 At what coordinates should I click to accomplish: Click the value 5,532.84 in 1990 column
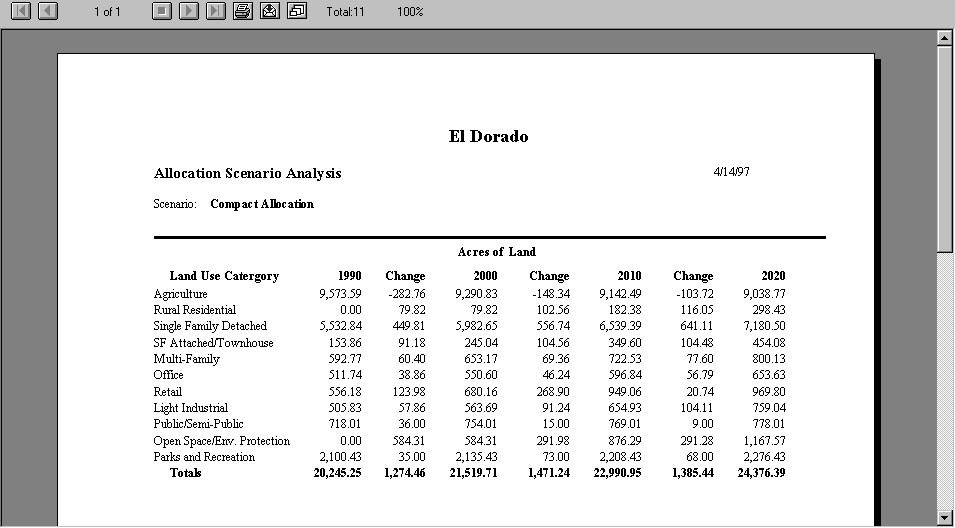(x=340, y=326)
